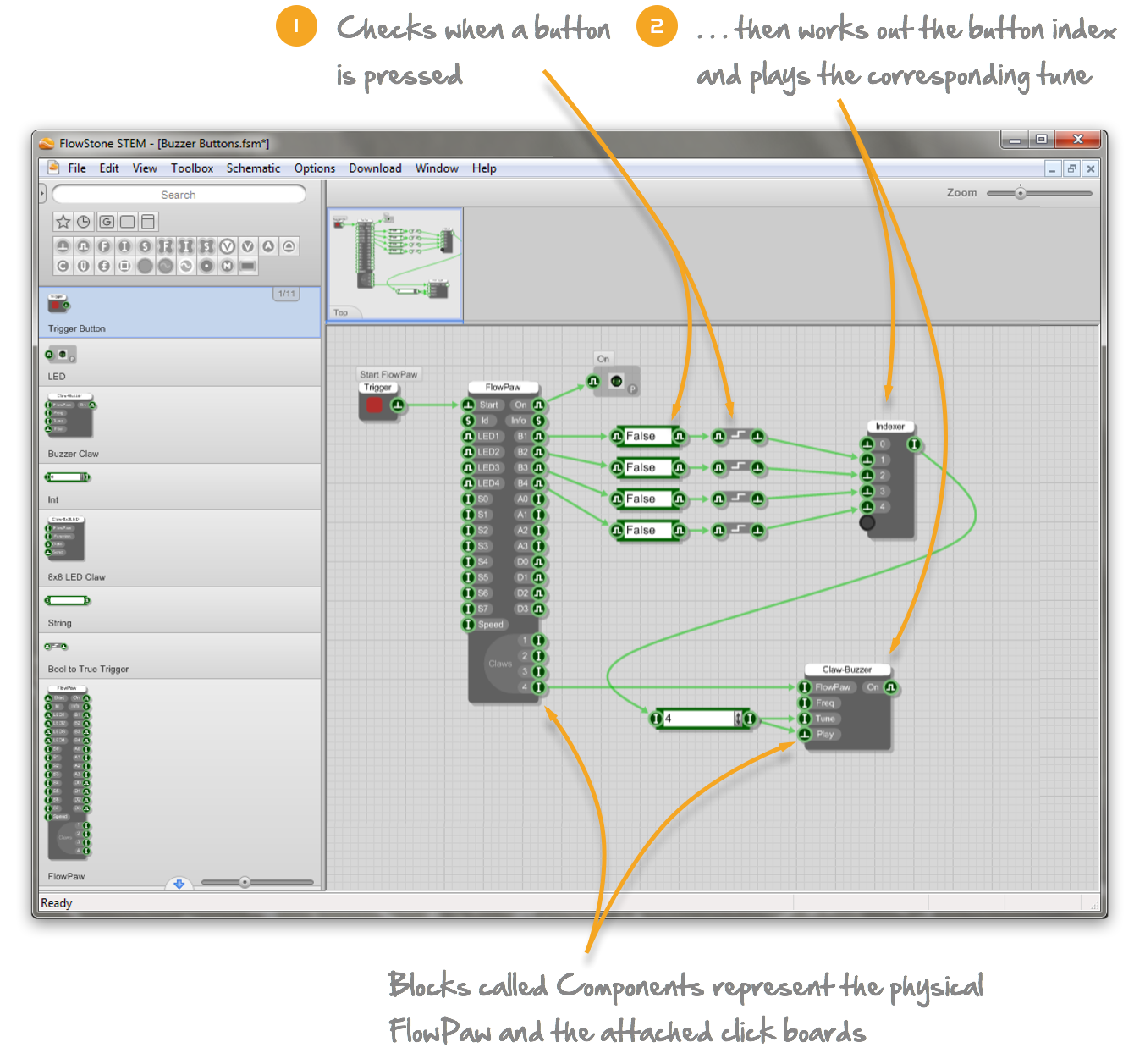Click the schematic navigator thumbnail labeled Top
1145x1064 pixels.
[x=395, y=265]
